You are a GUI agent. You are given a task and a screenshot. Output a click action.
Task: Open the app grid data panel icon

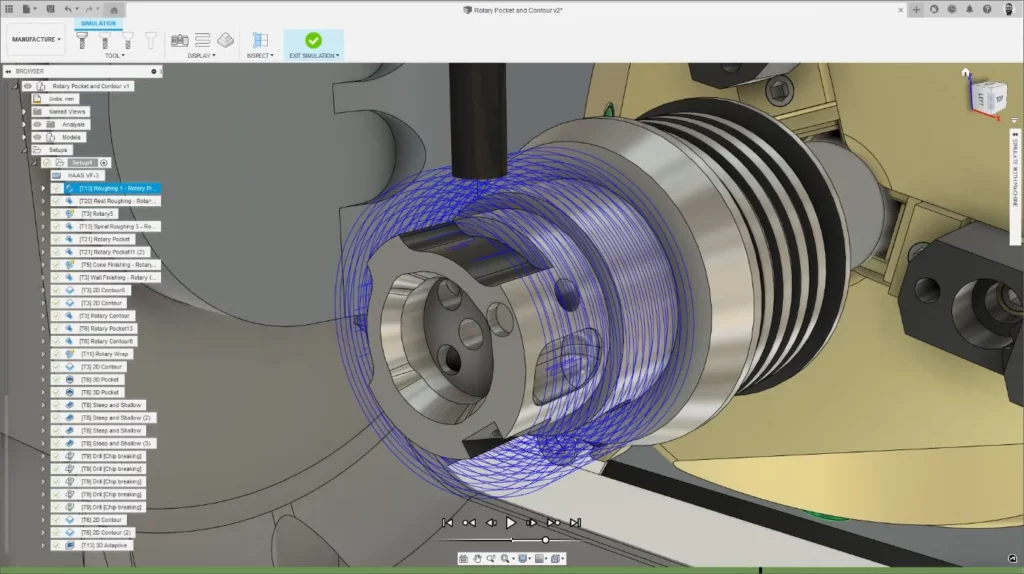coord(8,9)
